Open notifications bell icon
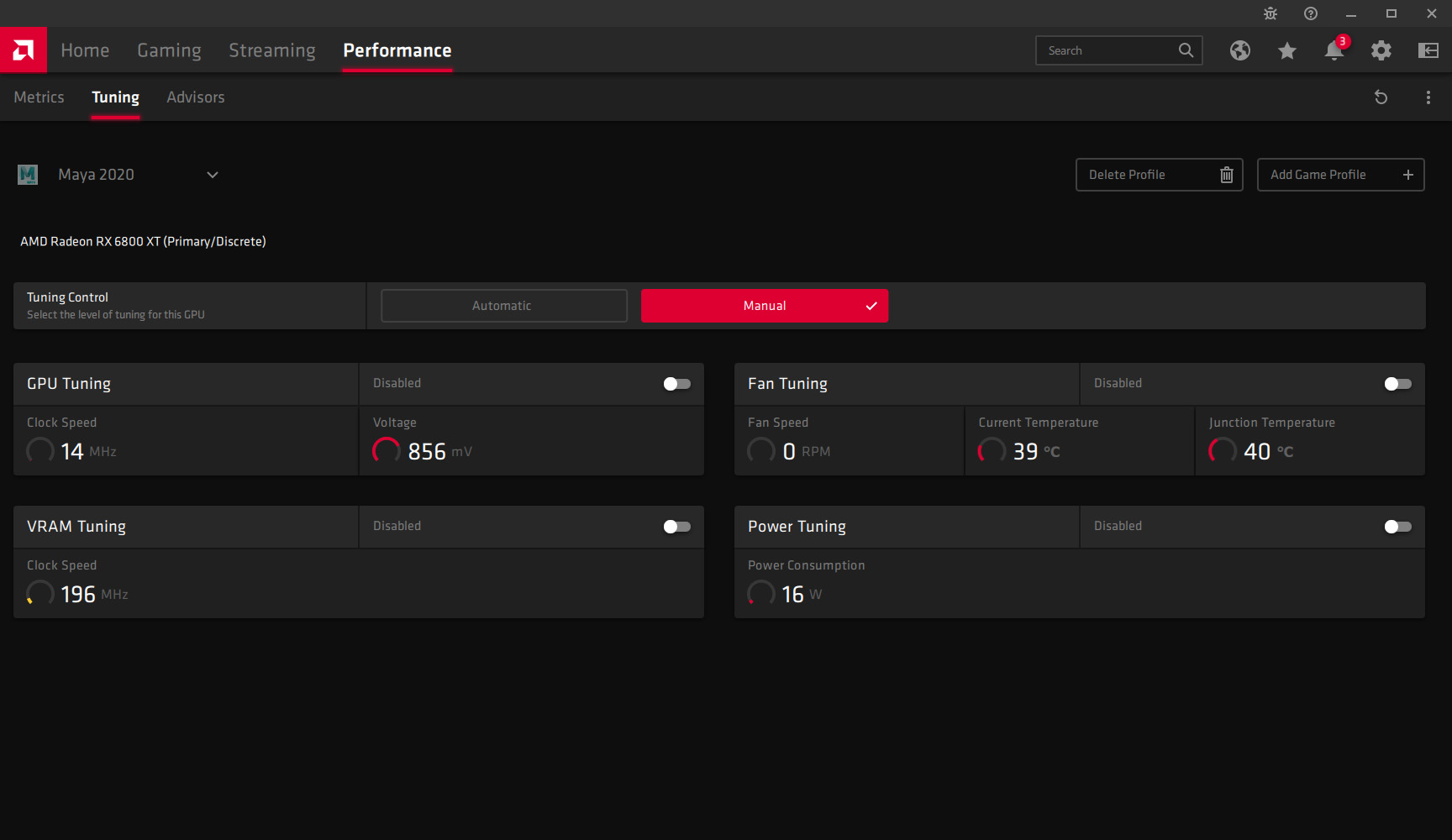This screenshot has height=840, width=1452. [1334, 50]
